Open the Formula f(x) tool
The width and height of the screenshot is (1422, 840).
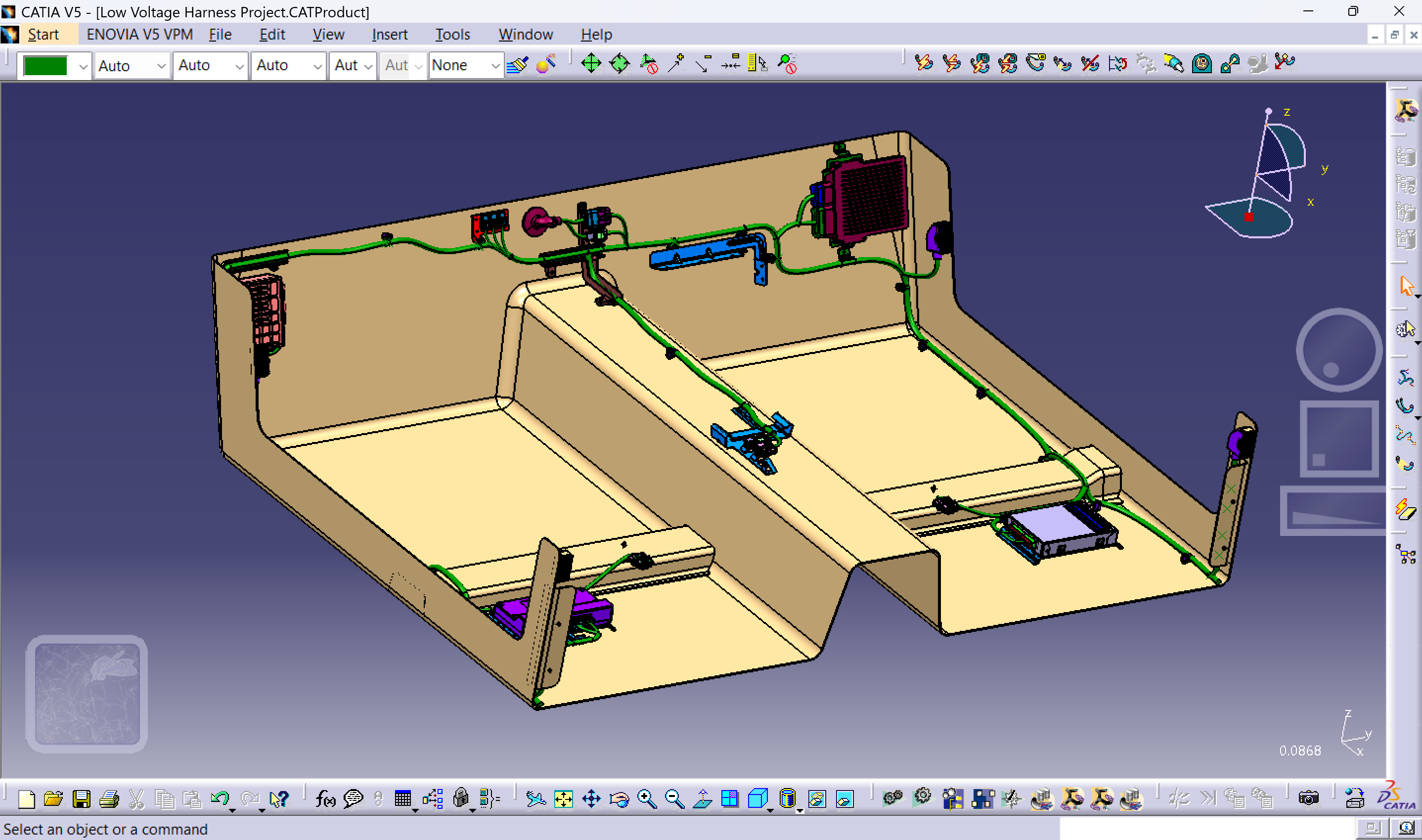325,798
